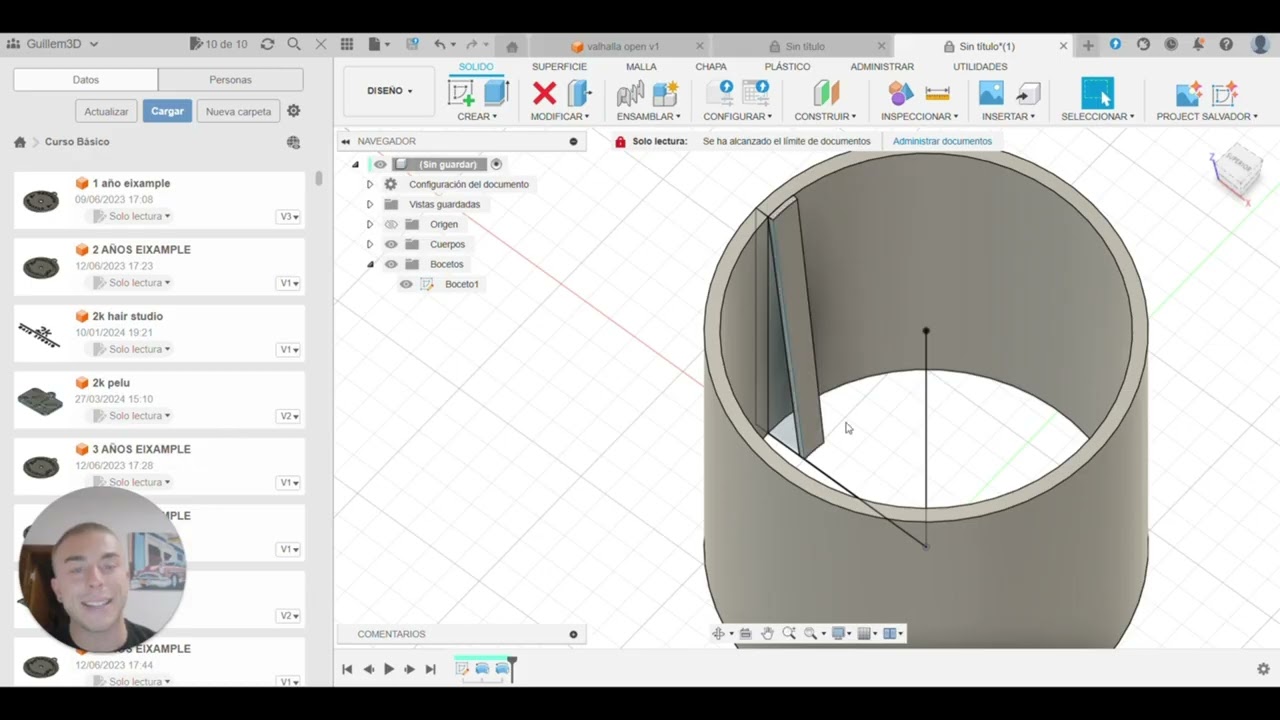Expand Configuración del documento node
The image size is (1280, 720).
pos(370,184)
